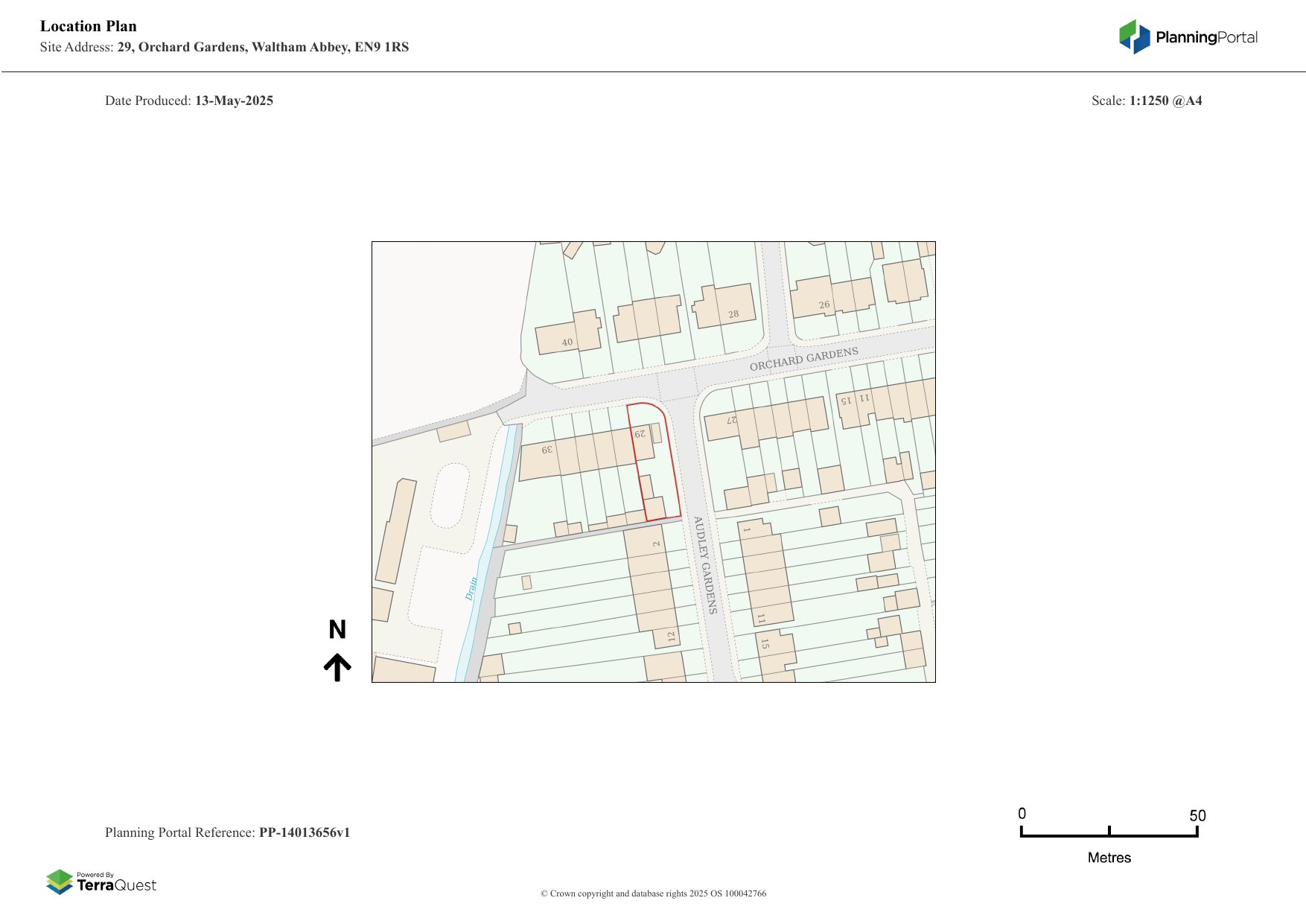This screenshot has height=924, width=1306.
Task: Click the ORCHARD GARDENS street label
Action: tap(803, 359)
